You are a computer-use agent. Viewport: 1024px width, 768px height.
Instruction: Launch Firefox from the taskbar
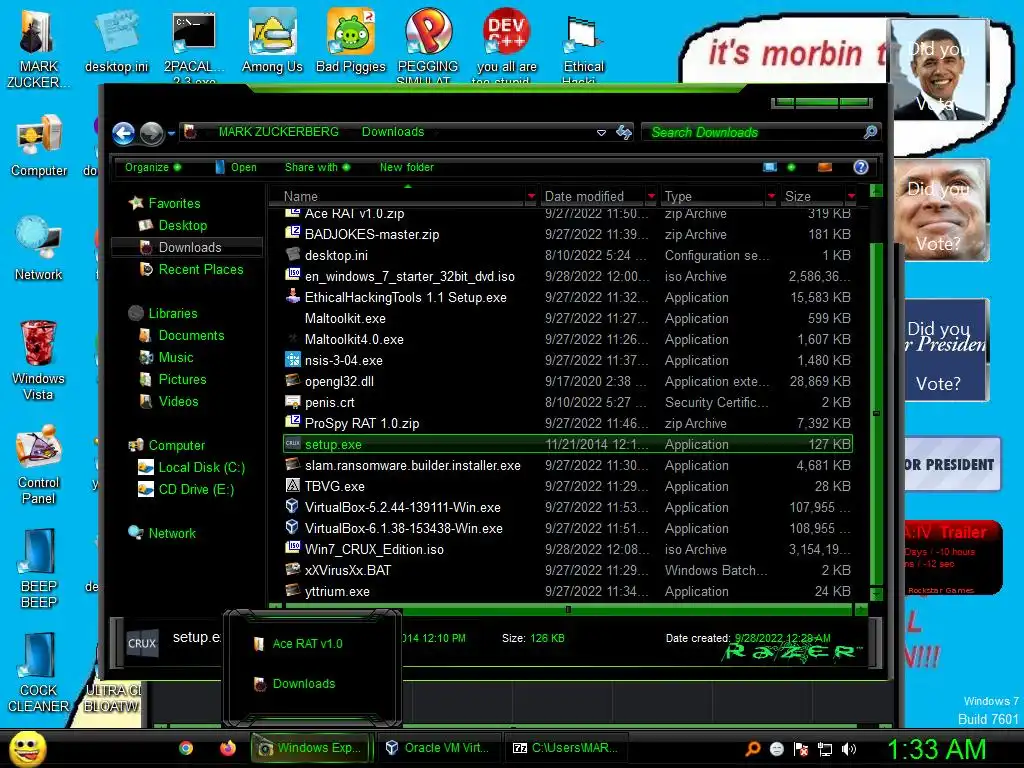[x=227, y=748]
